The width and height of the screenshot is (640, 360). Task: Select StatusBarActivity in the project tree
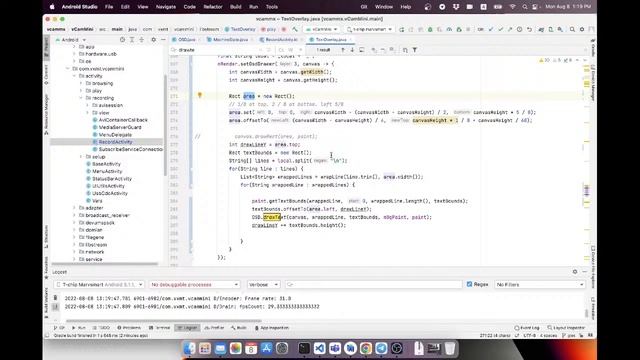pyautogui.click(x=111, y=179)
